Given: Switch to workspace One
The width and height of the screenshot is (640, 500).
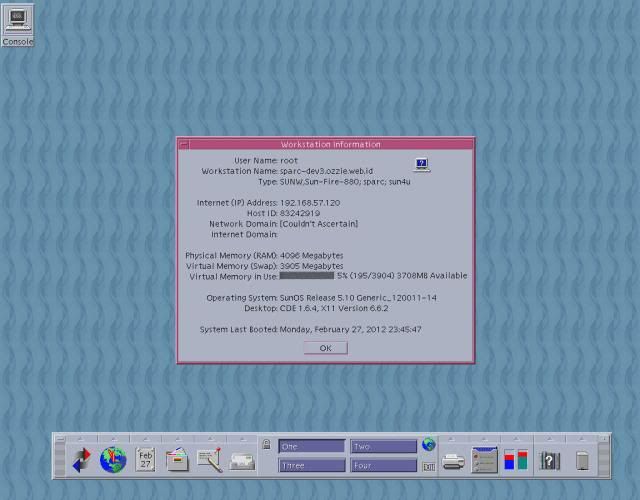Looking at the screenshot, I should (311, 447).
